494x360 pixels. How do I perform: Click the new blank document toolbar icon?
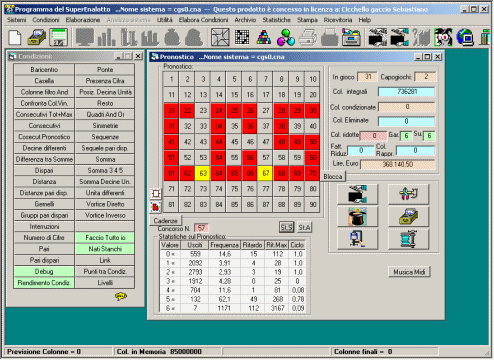(x=15, y=37)
